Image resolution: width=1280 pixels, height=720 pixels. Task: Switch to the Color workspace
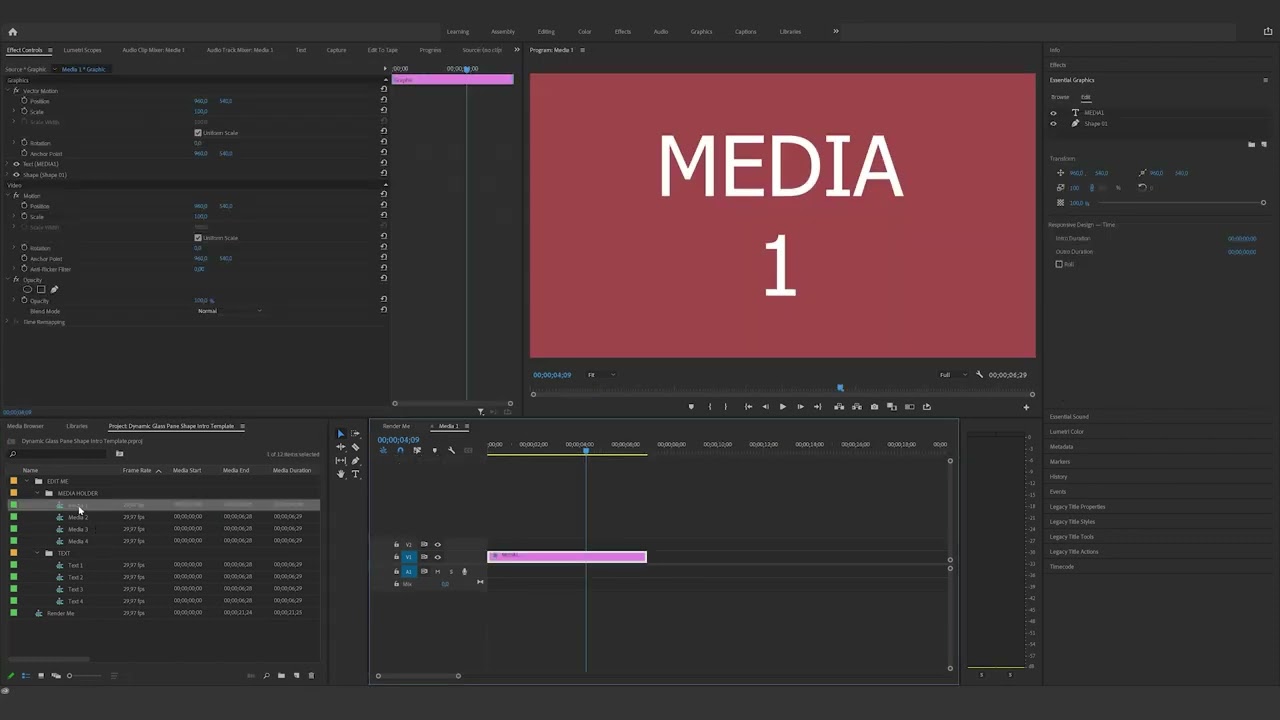[x=585, y=32]
